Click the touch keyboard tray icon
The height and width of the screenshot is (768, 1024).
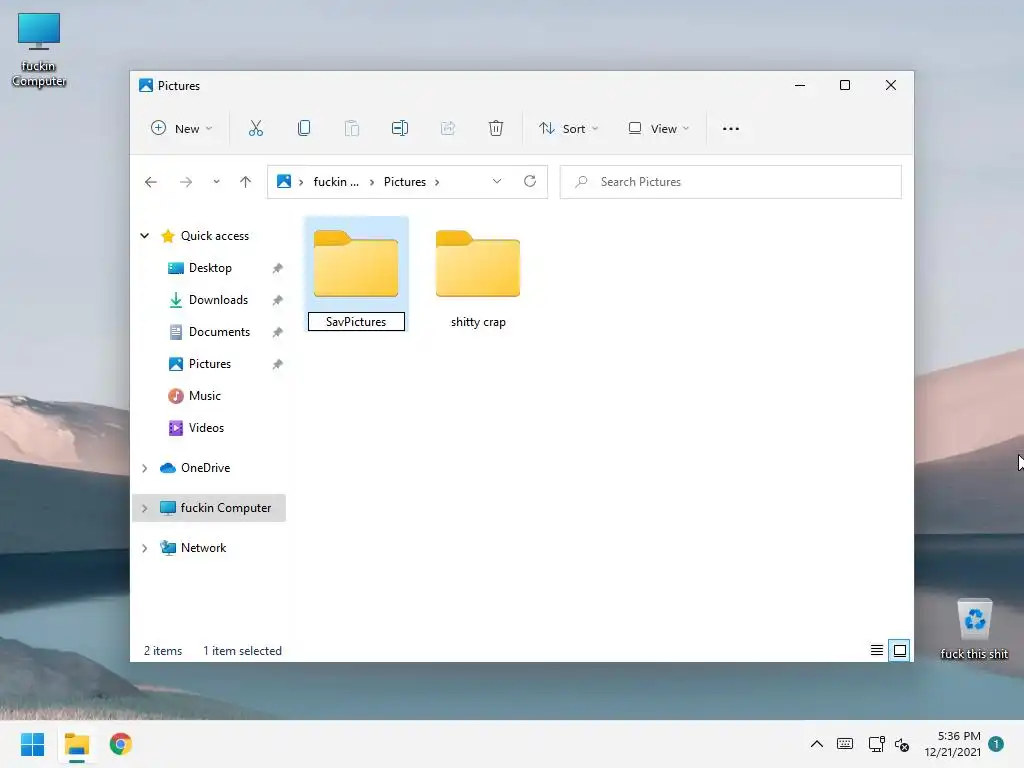coord(844,744)
